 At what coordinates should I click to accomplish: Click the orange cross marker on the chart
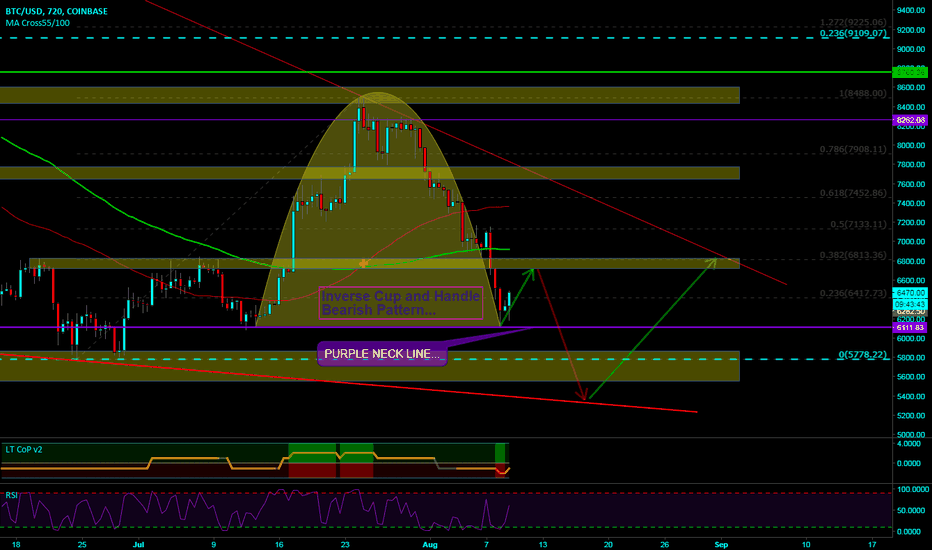(x=363, y=263)
